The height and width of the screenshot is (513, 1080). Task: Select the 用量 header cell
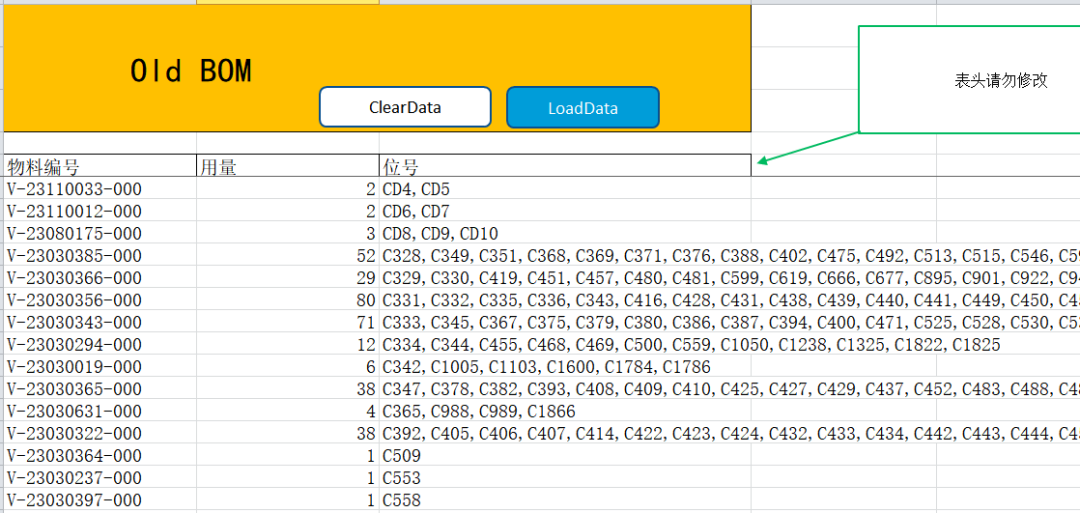click(x=288, y=166)
